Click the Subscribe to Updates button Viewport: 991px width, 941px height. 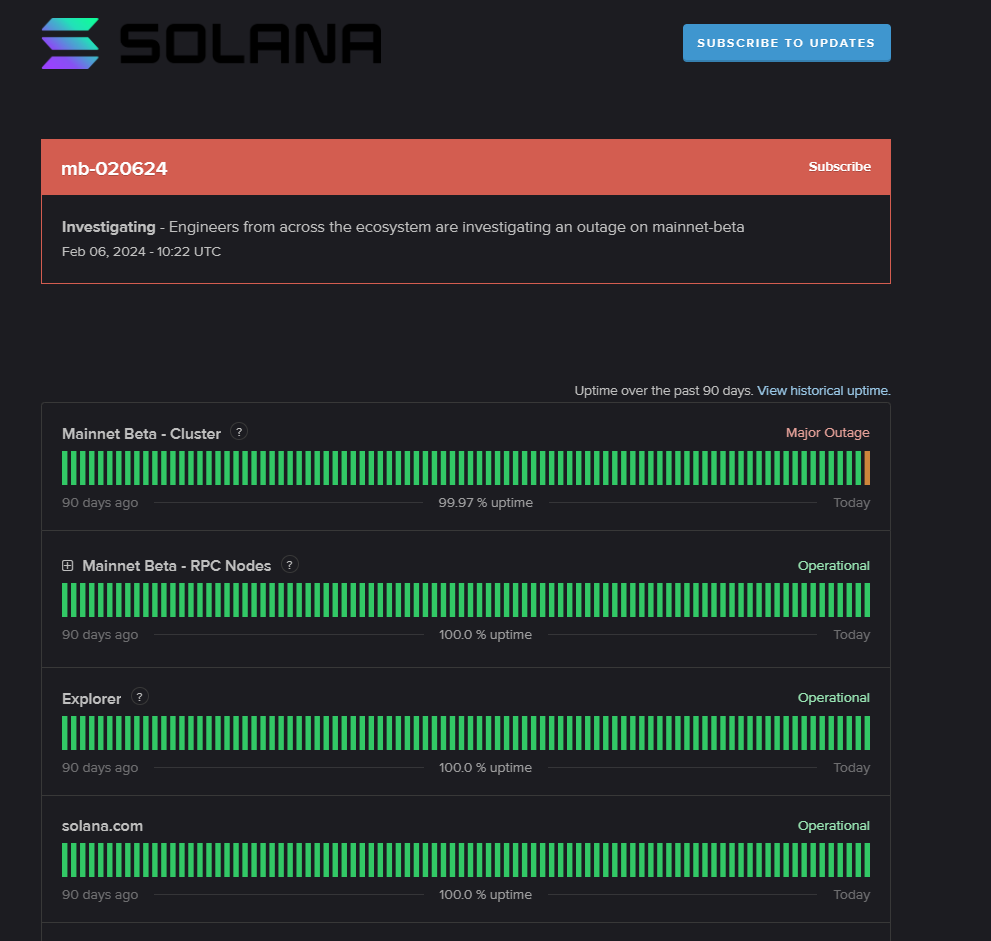click(786, 43)
